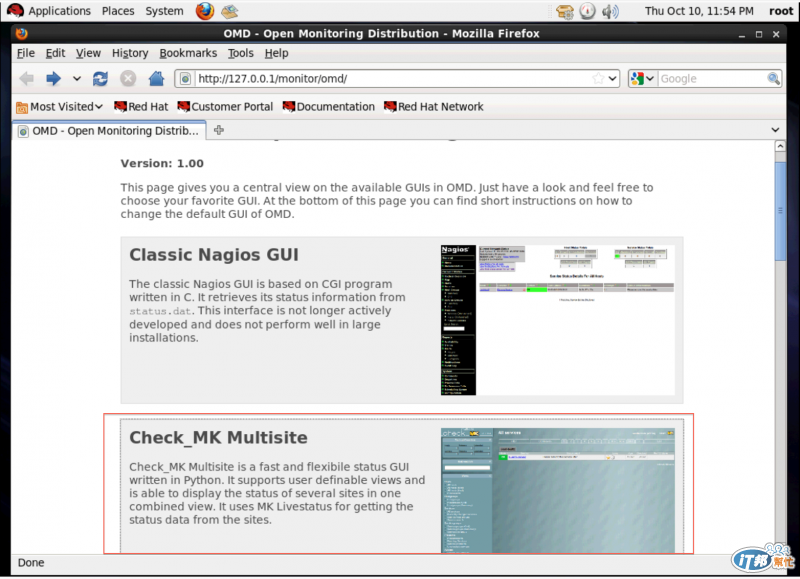Open the History menu
This screenshot has height=579, width=800.
[x=130, y=53]
